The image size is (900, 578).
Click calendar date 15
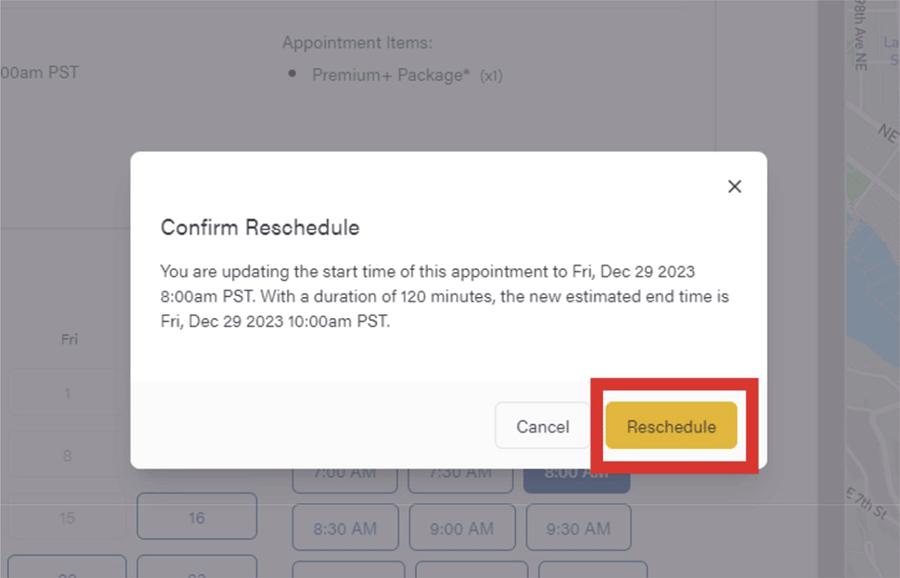(x=68, y=517)
